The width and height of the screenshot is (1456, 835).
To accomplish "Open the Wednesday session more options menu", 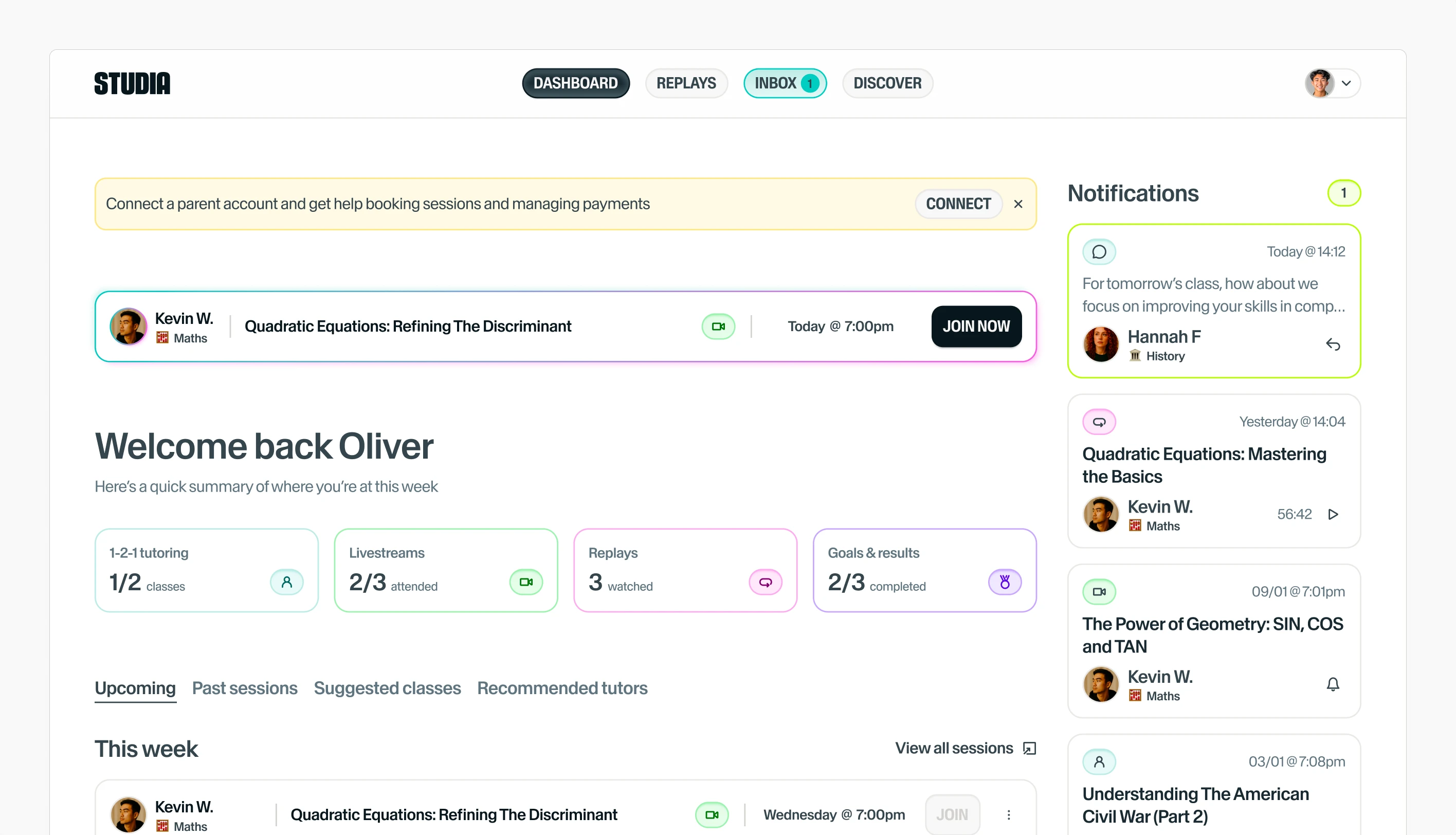I will click(x=1009, y=814).
